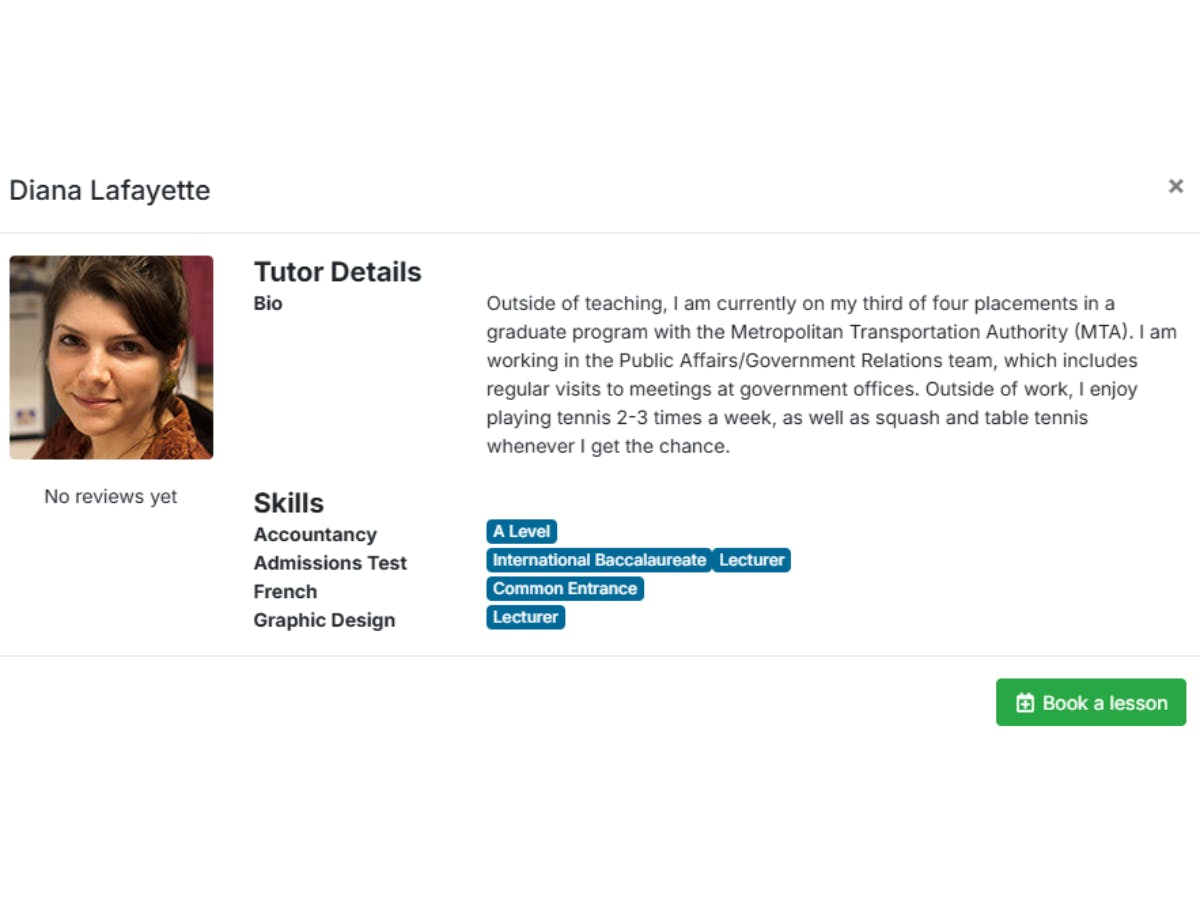Viewport: 1200px width, 900px height.
Task: Click the calendar-plus icon on Book a lesson
Action: (1025, 703)
